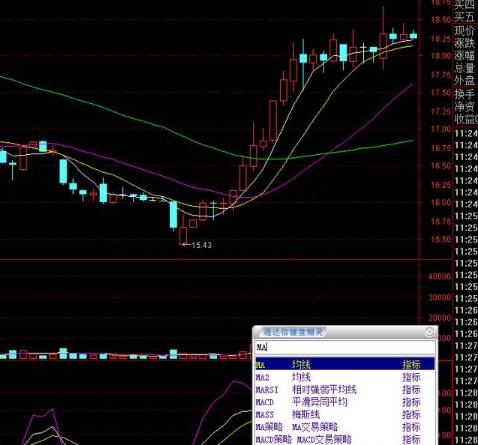The height and width of the screenshot is (445, 478).
Task: Click the 15.43 lowest price marker
Action: pyautogui.click(x=201, y=245)
